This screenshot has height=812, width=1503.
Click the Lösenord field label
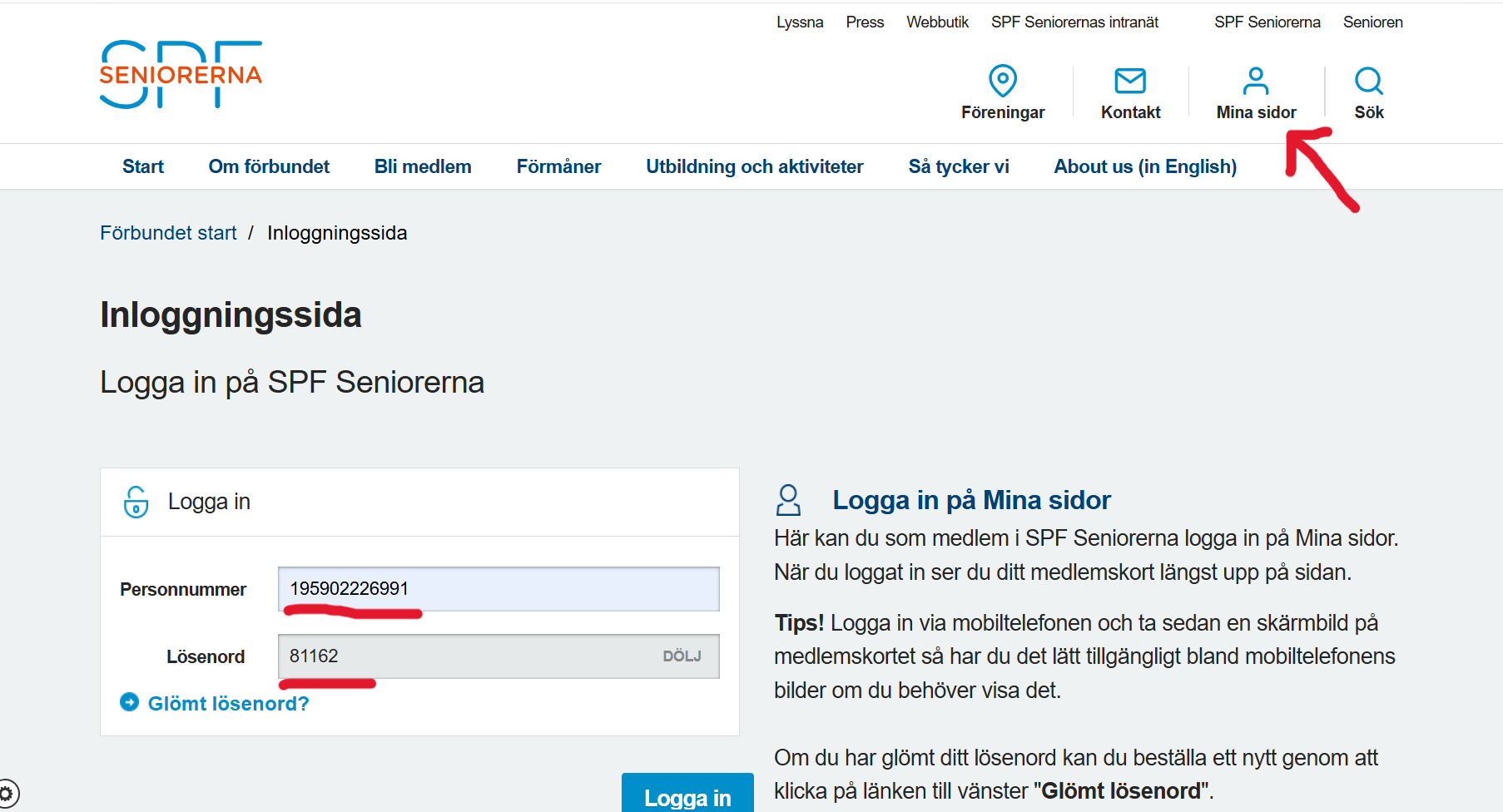click(206, 657)
